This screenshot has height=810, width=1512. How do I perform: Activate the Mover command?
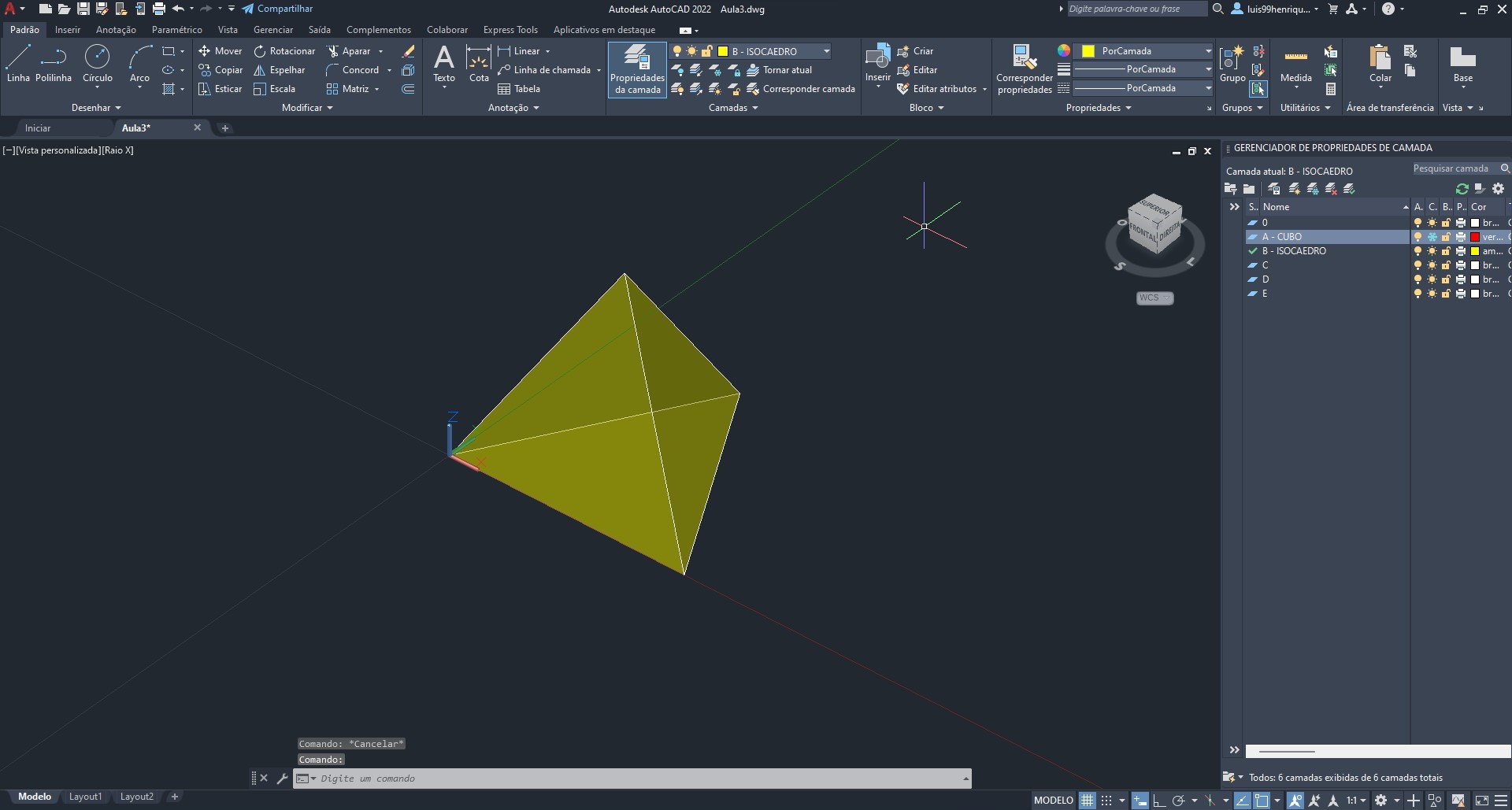coord(220,51)
